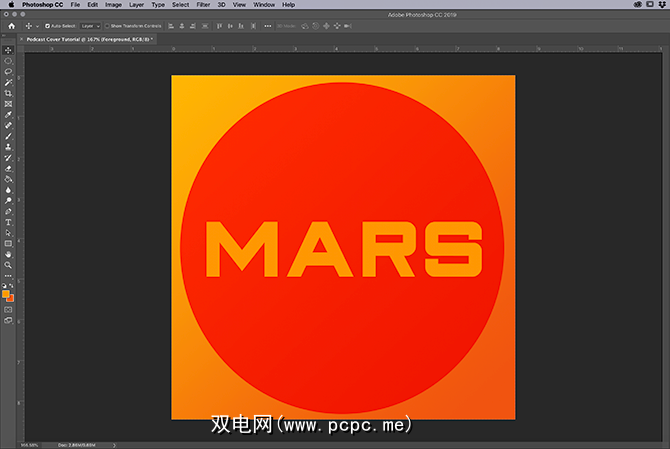Click the foreground color swatch
Image resolution: width=670 pixels, height=449 pixels.
[6, 294]
